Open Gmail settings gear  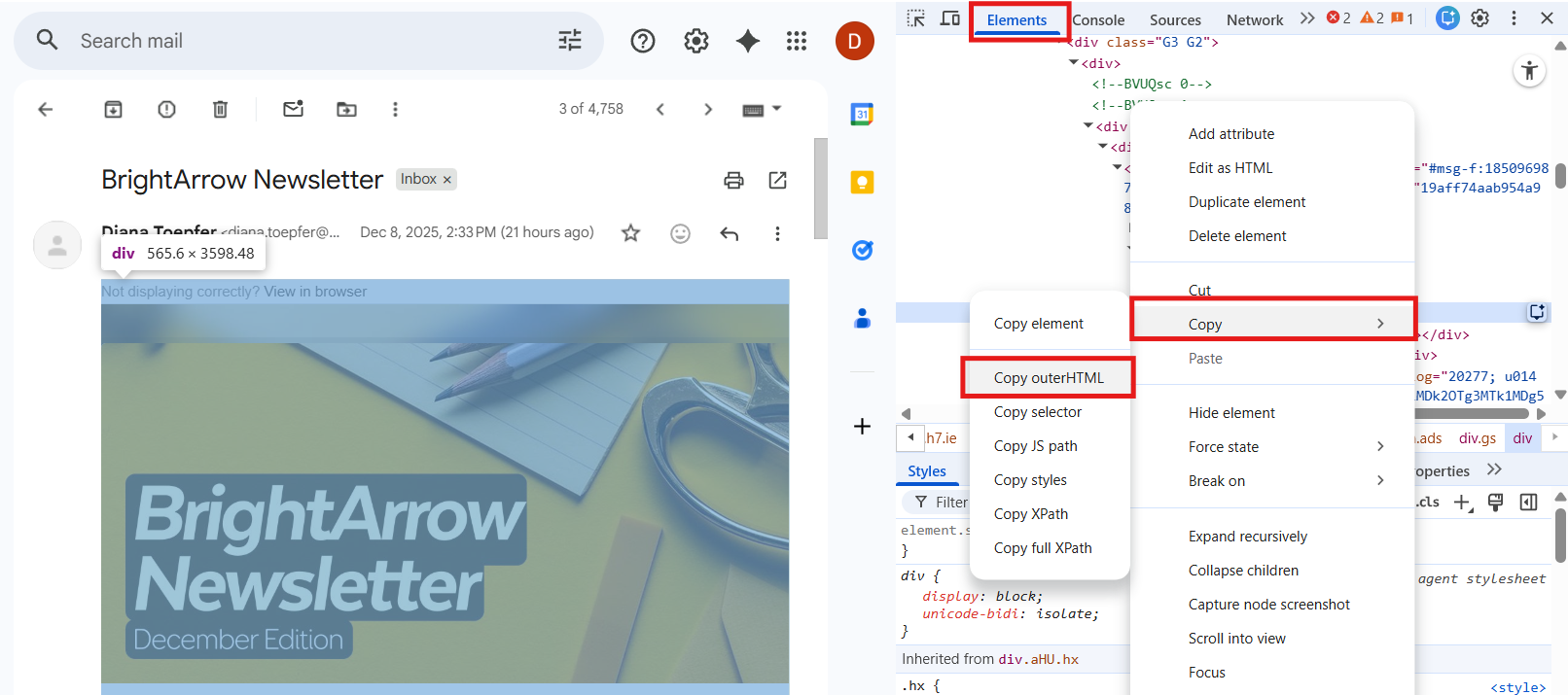pos(696,41)
